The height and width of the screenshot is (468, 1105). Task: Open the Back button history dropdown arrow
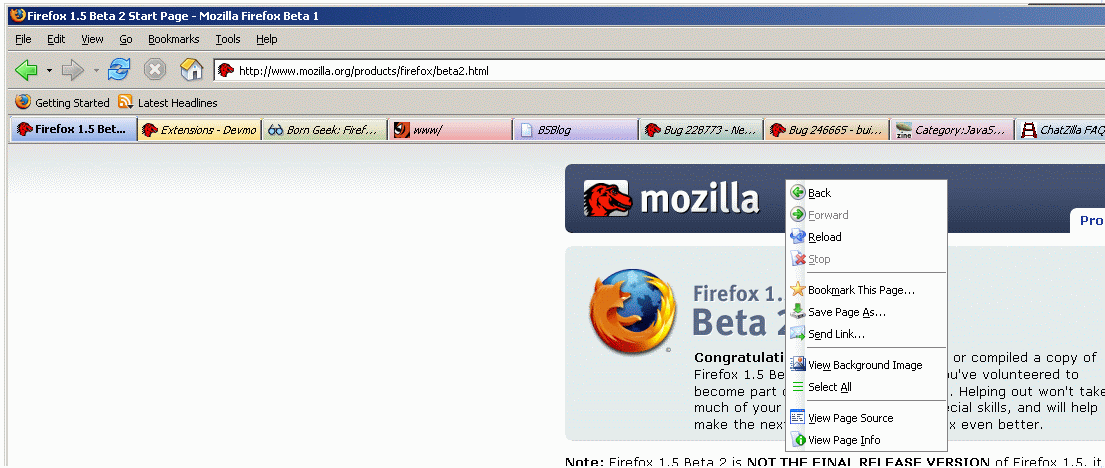[x=49, y=70]
